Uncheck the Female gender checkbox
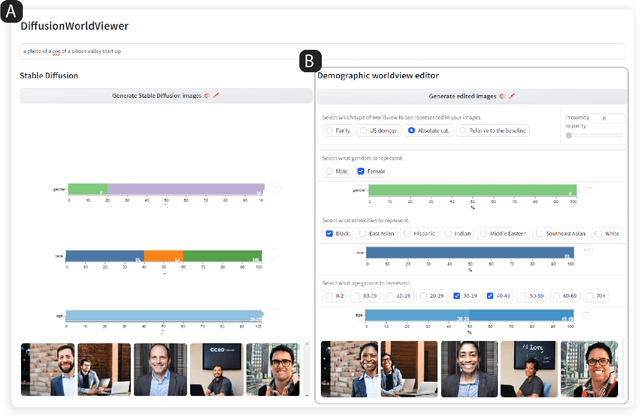This screenshot has width=640, height=416. click(x=362, y=171)
